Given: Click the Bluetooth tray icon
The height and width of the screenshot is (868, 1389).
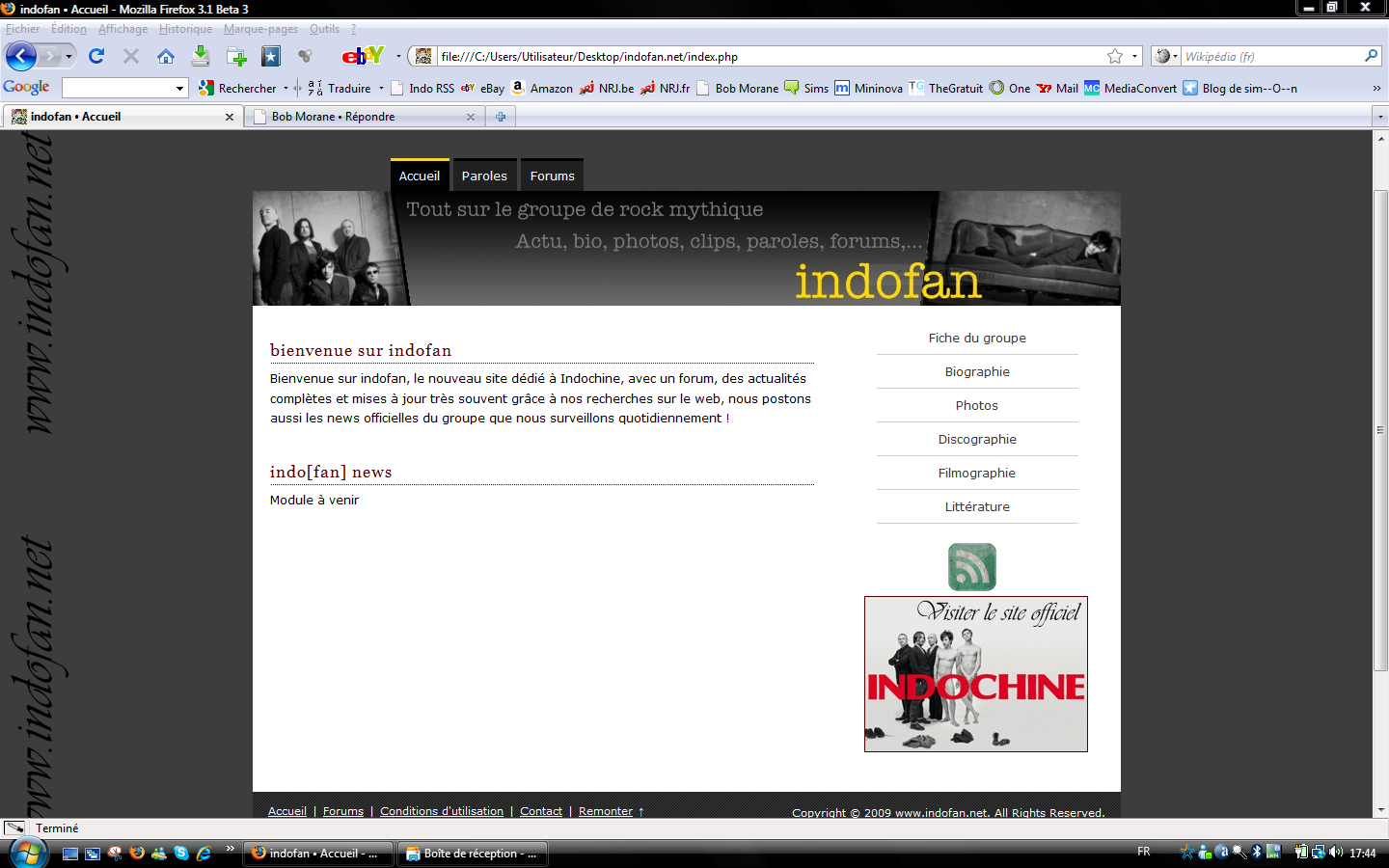Looking at the screenshot, I should click(x=1256, y=852).
